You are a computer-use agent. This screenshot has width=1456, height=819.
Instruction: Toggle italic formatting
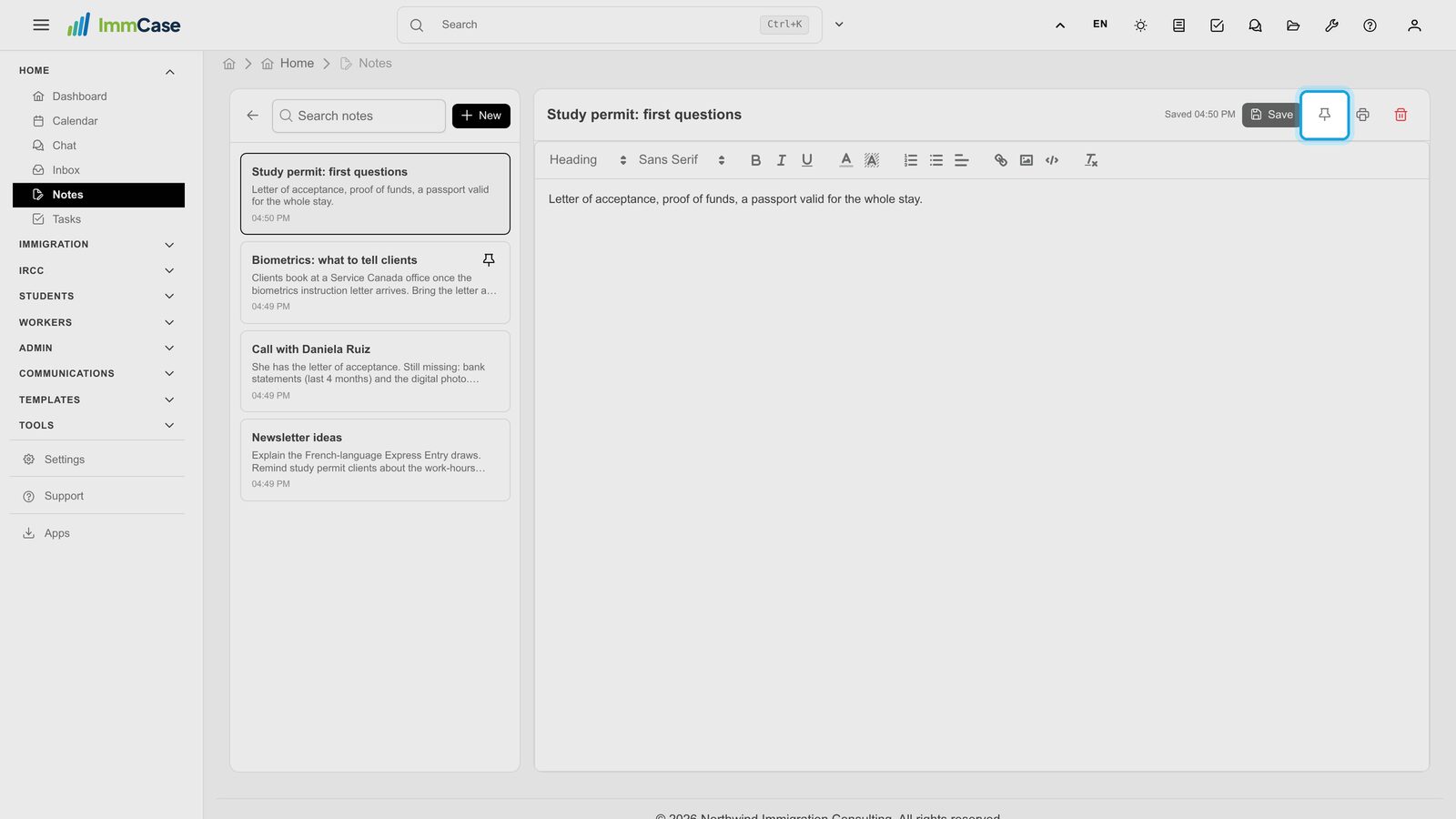click(x=781, y=160)
